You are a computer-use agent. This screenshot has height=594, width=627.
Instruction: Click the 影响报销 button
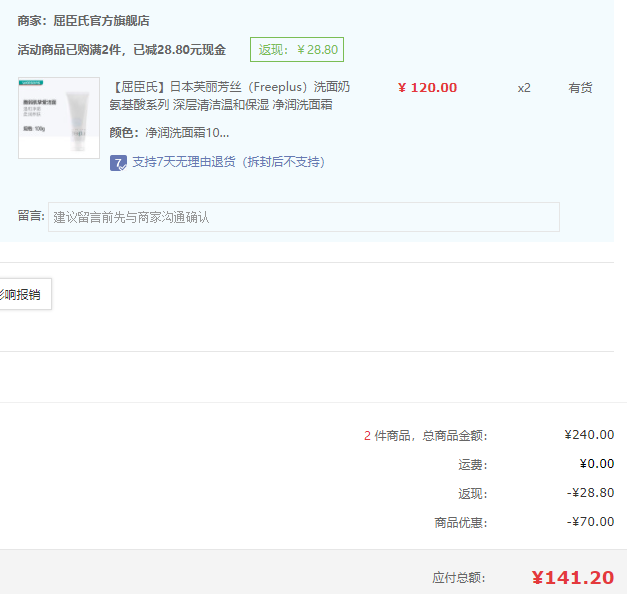(25, 294)
